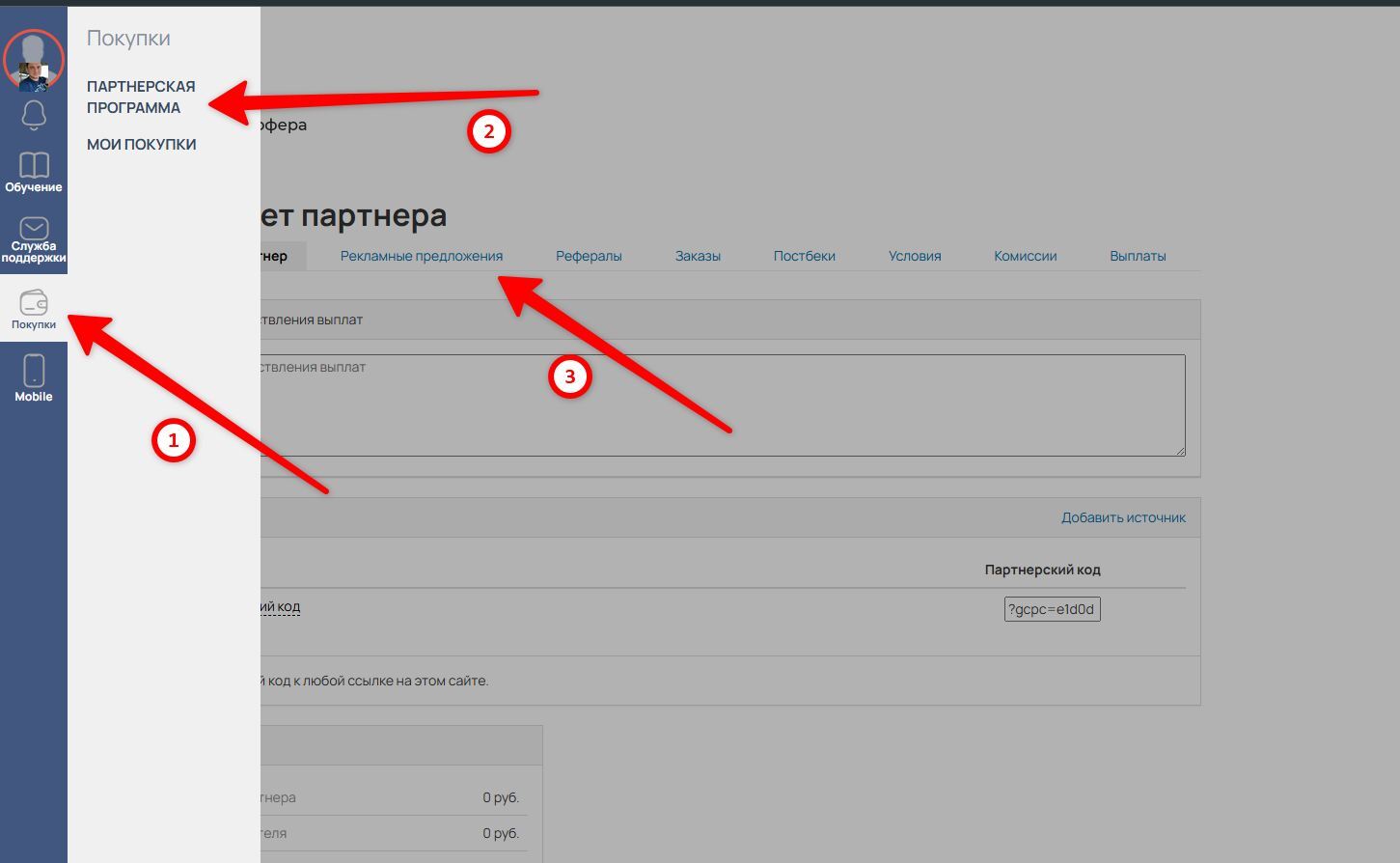Click the upper 0 руб. balance value
Screen dimensions: 1400x863
pos(501,797)
